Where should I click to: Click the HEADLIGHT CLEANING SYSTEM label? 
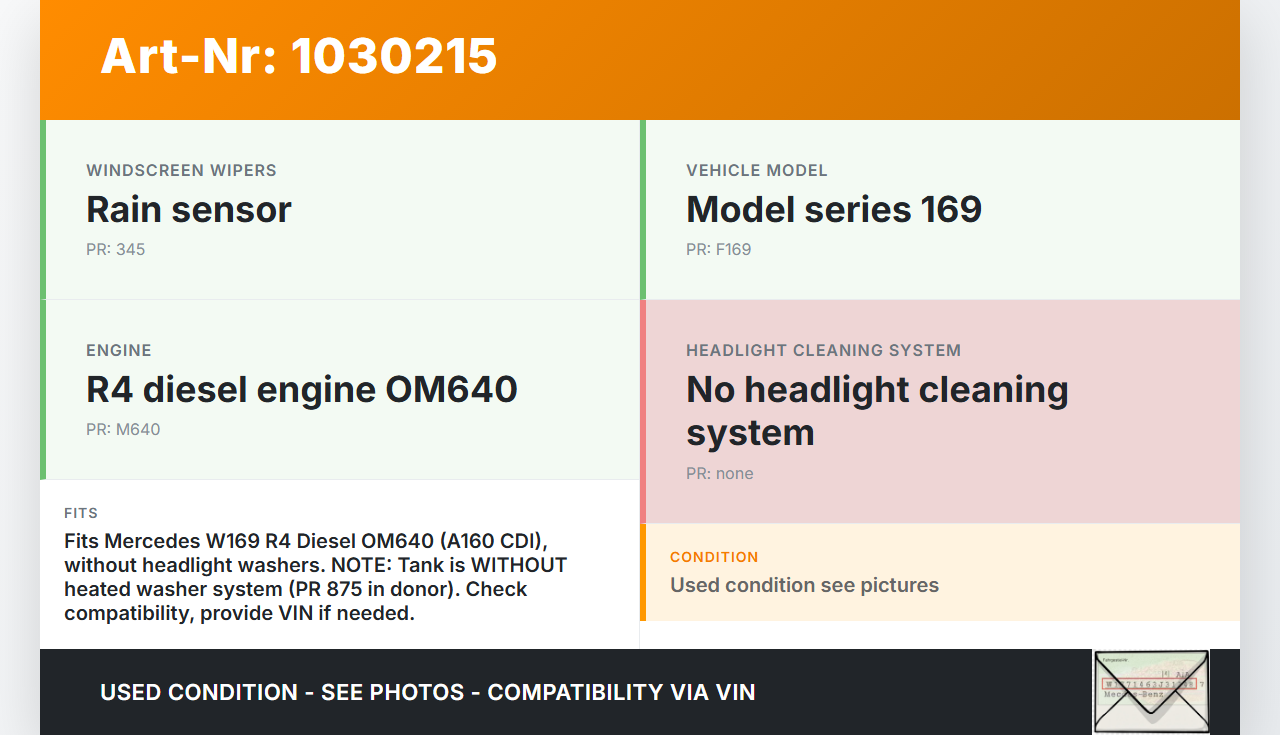click(823, 350)
